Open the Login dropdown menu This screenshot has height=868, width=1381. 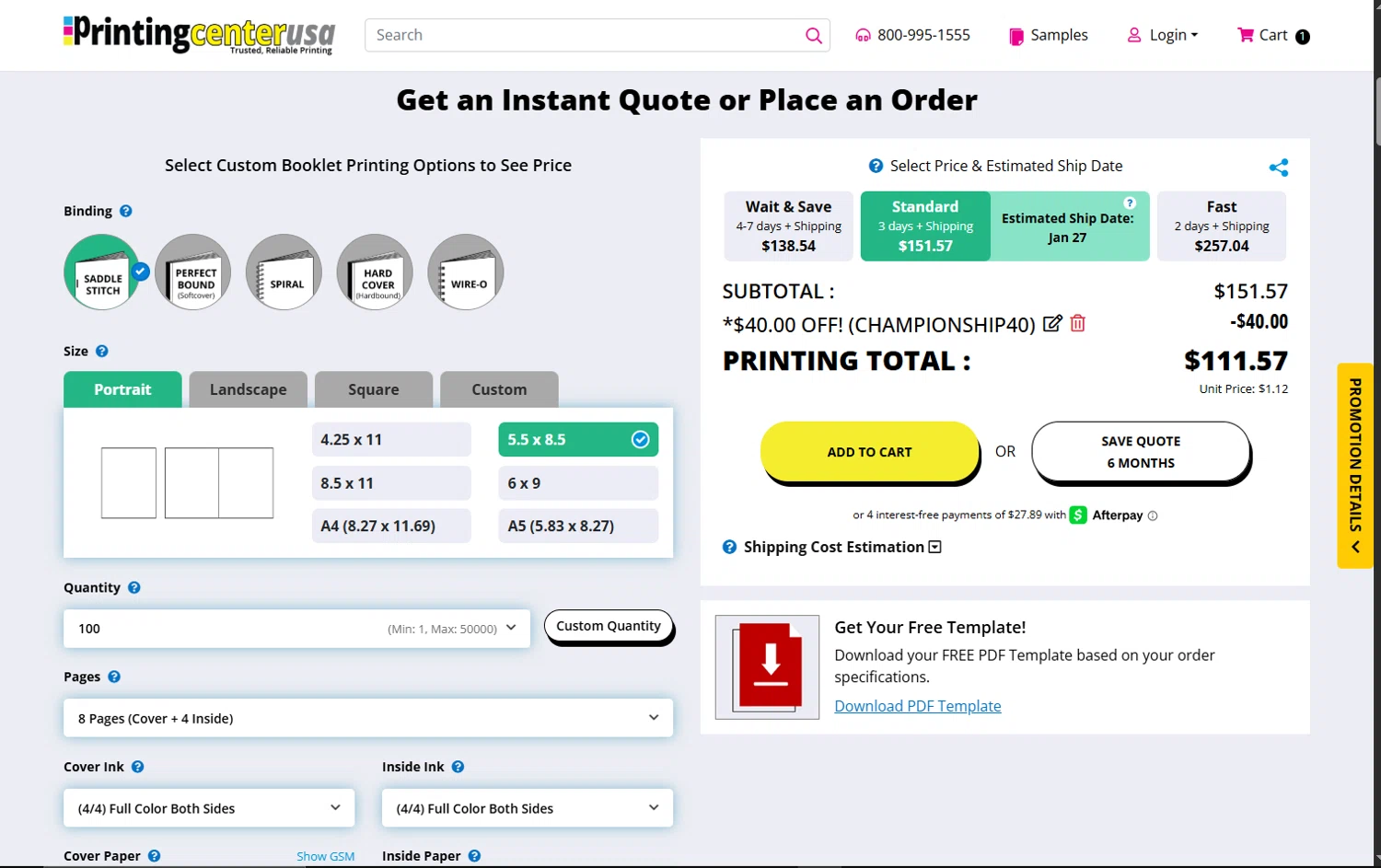tap(1164, 35)
